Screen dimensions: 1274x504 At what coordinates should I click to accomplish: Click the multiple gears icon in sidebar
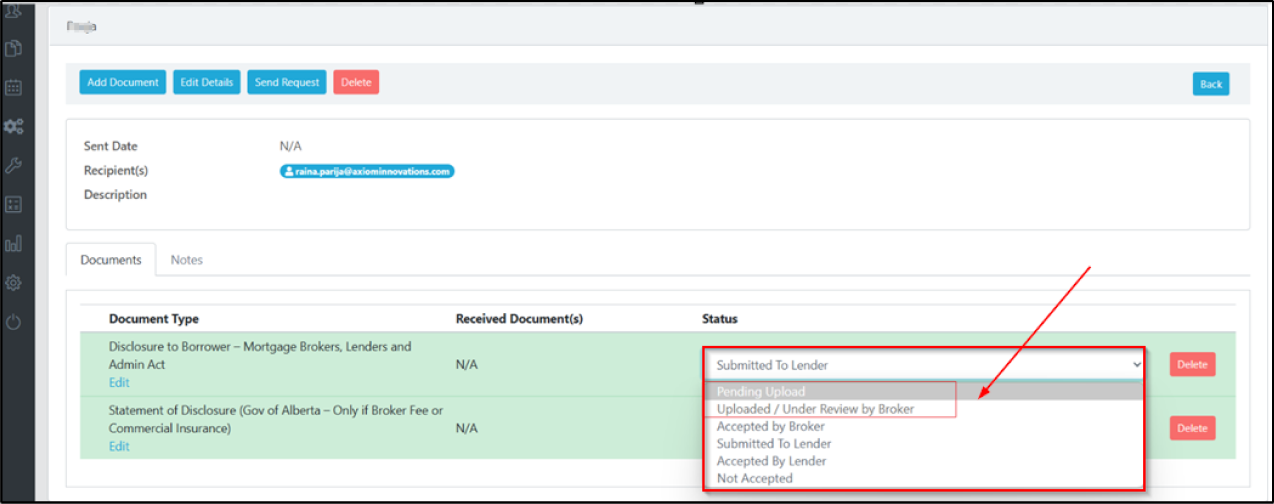pyautogui.click(x=14, y=127)
